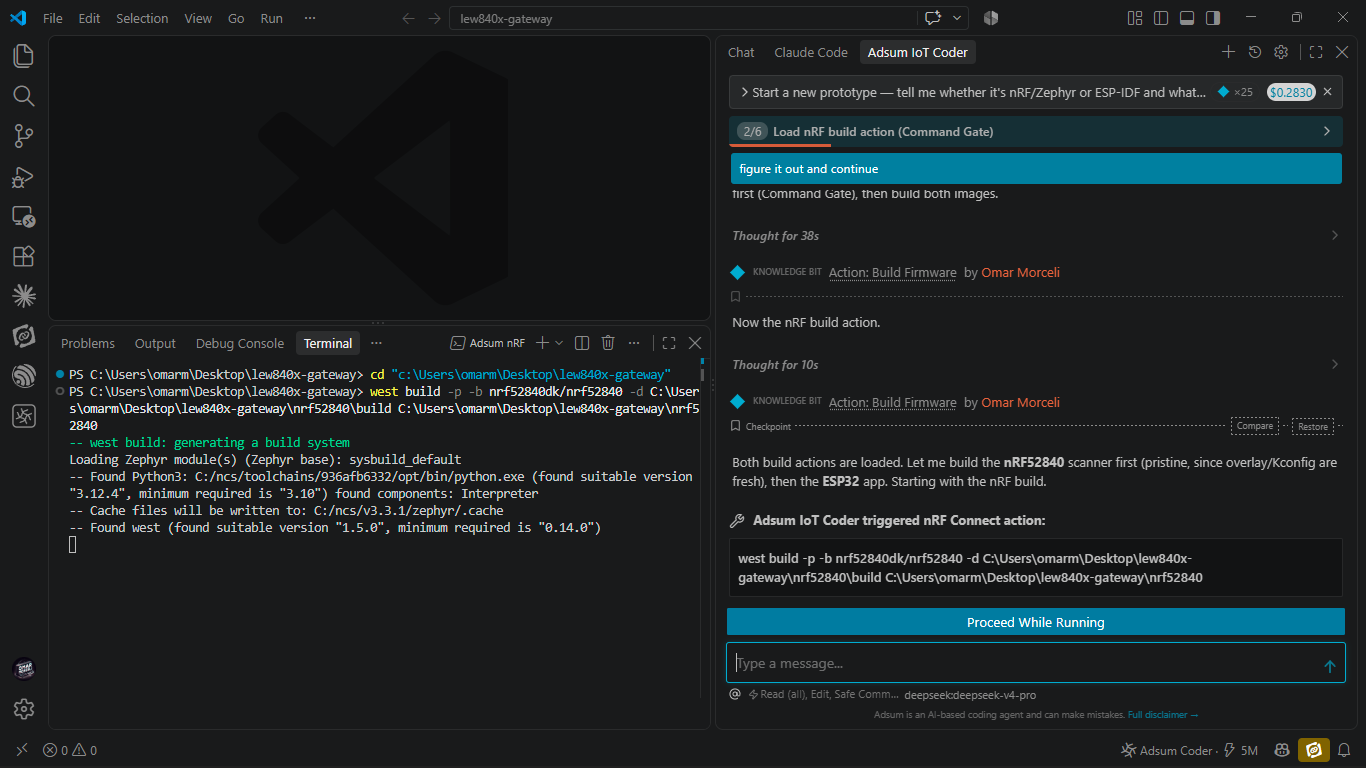Screen dimensions: 1366x768
Task: Open Adsum chat history
Action: (1255, 52)
